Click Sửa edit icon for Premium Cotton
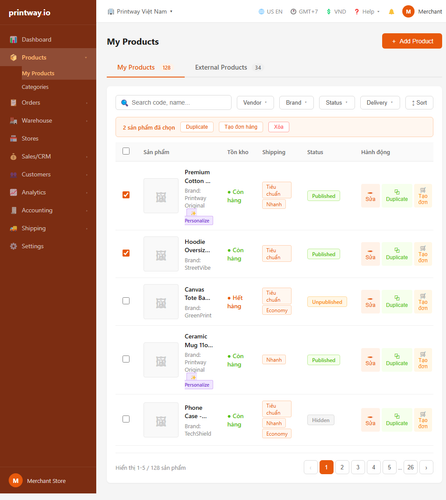The height and width of the screenshot is (500, 446). (370, 196)
